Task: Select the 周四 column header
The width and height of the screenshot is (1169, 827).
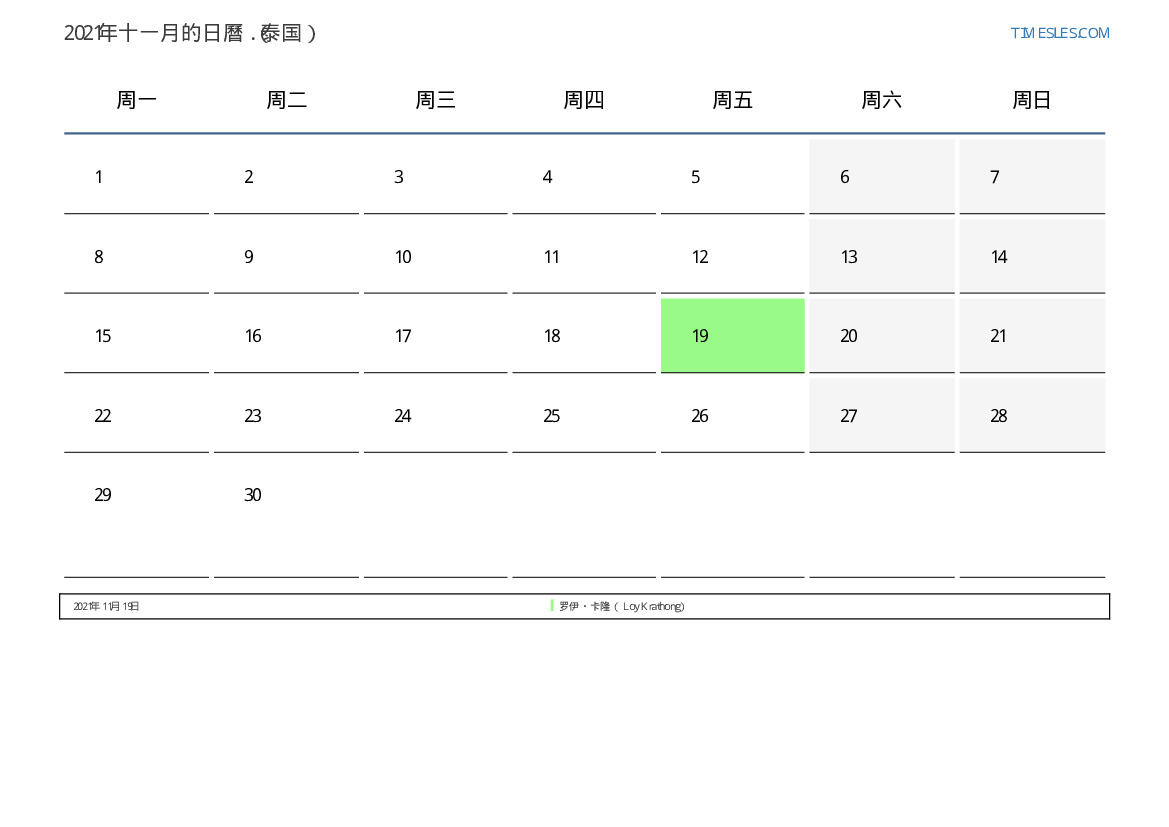Action: tap(584, 100)
